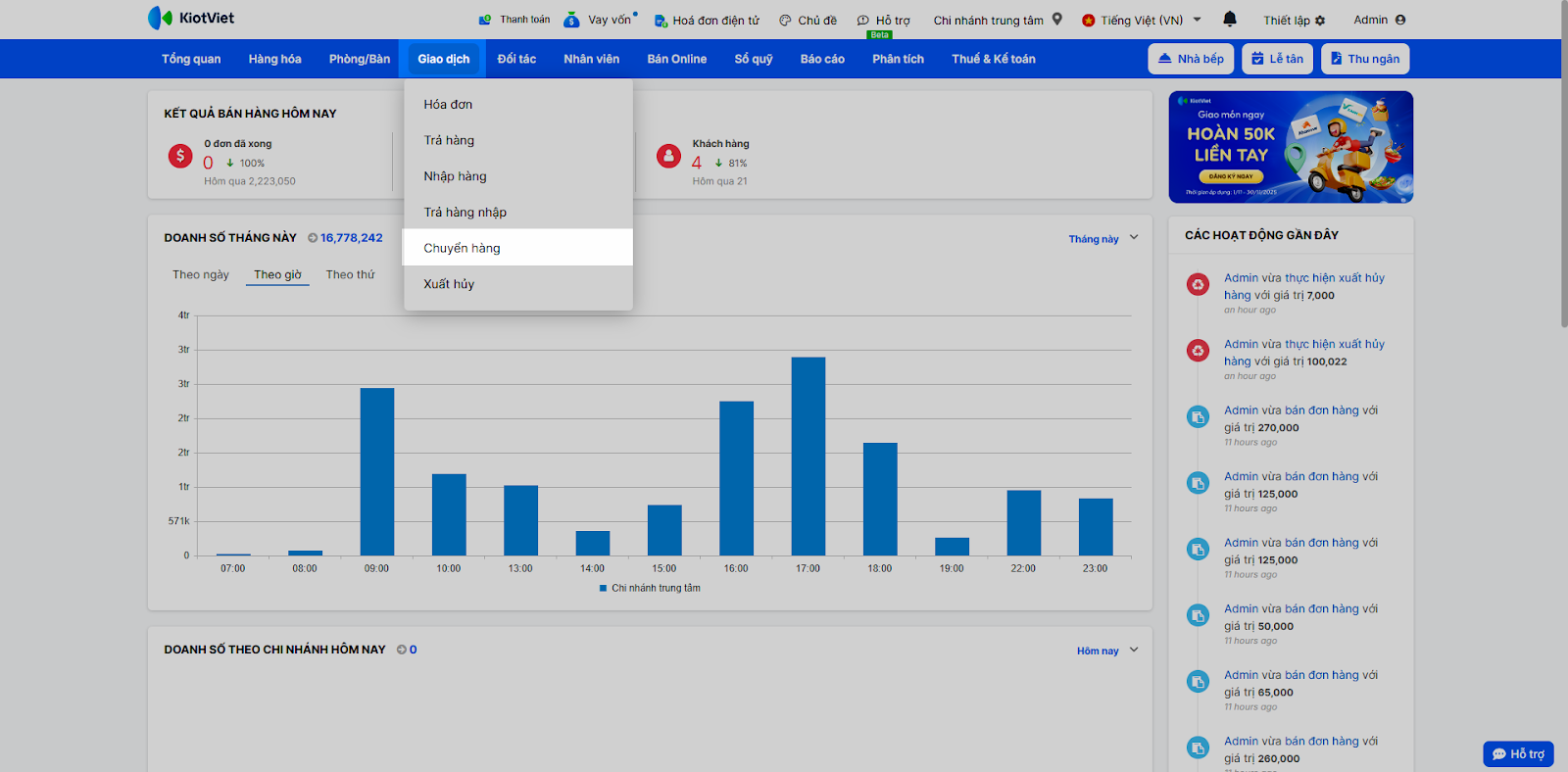Viewport: 1568px width, 772px height.
Task: Open the Tiếng Việt (VN) language dropdown
Action: coord(1142,20)
